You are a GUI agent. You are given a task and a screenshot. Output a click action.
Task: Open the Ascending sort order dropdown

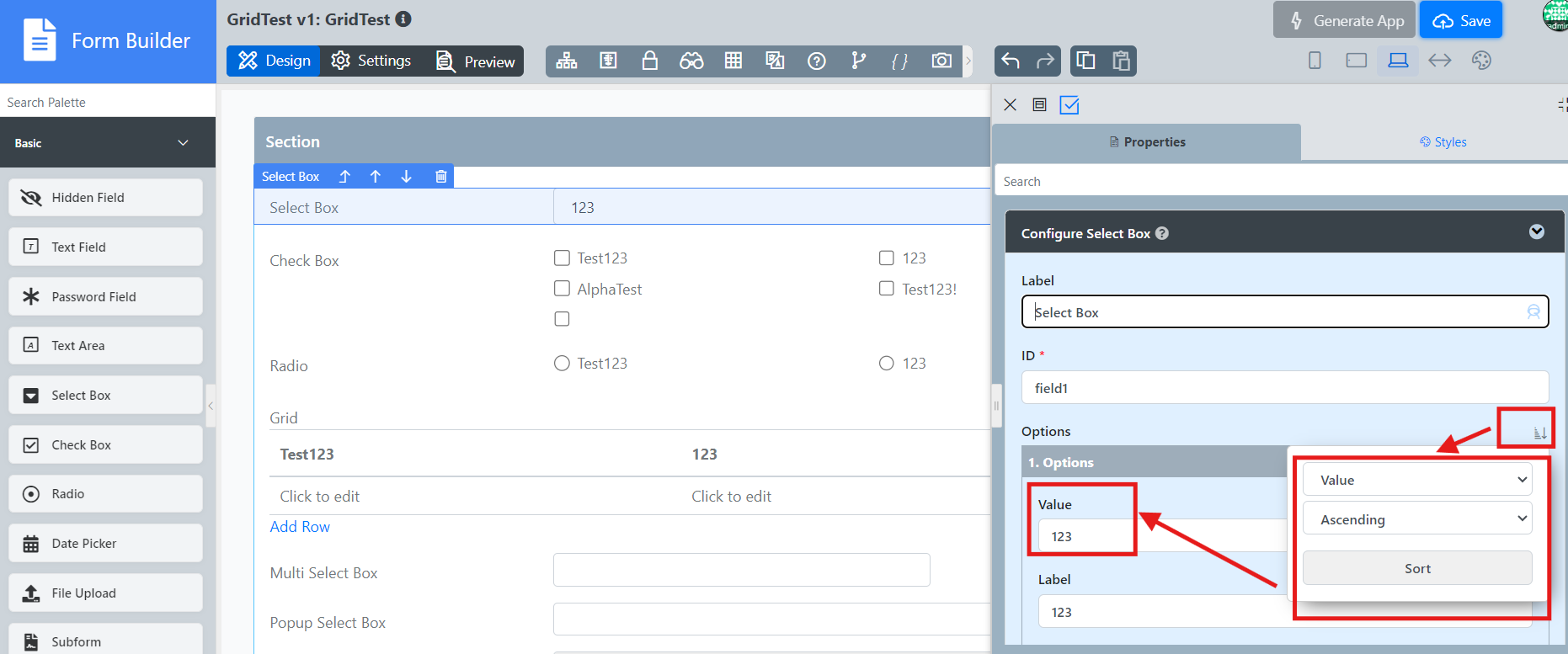pos(1416,519)
